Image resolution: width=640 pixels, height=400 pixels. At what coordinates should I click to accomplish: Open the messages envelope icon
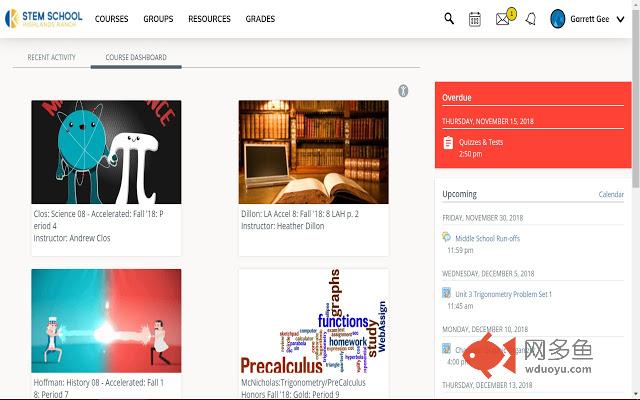pyautogui.click(x=502, y=19)
